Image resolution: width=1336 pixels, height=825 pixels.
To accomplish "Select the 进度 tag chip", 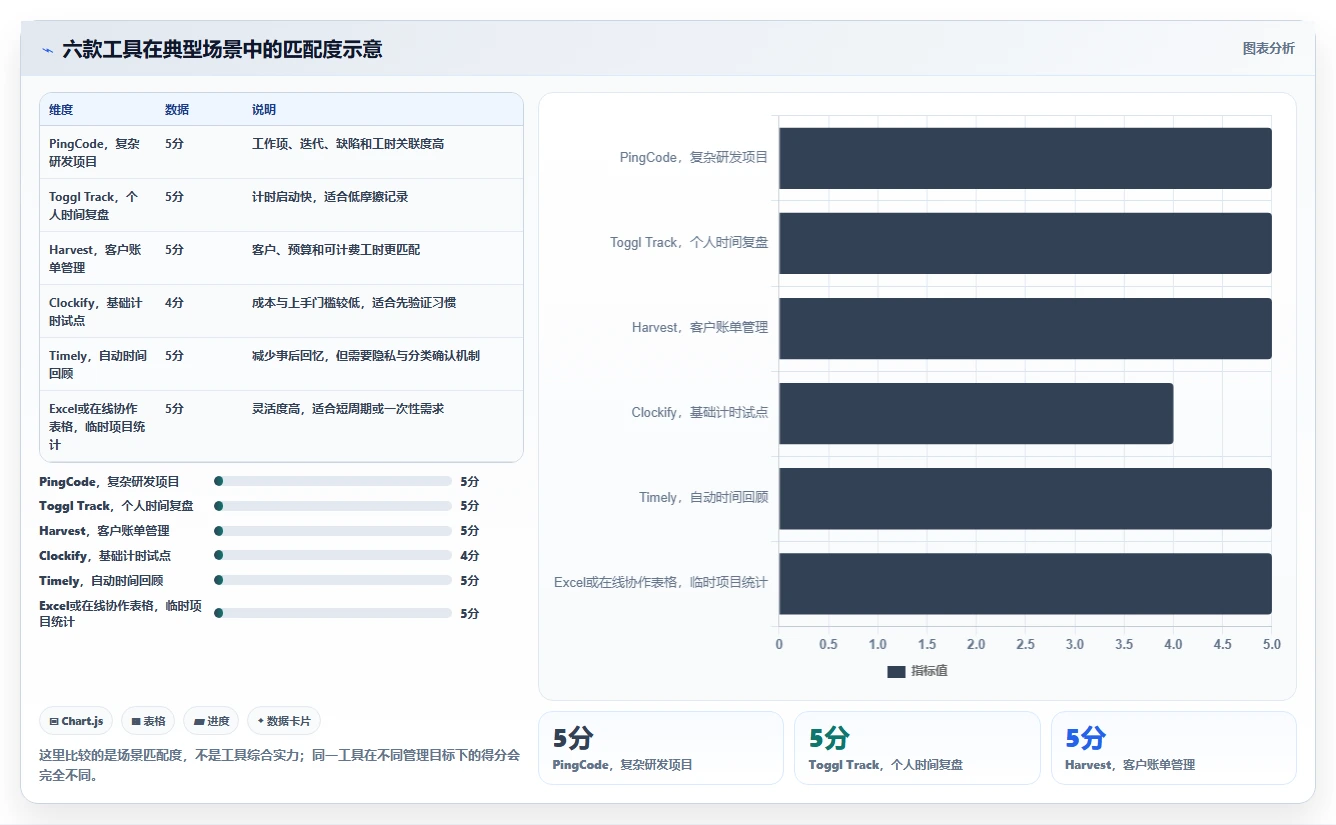I will (x=211, y=721).
